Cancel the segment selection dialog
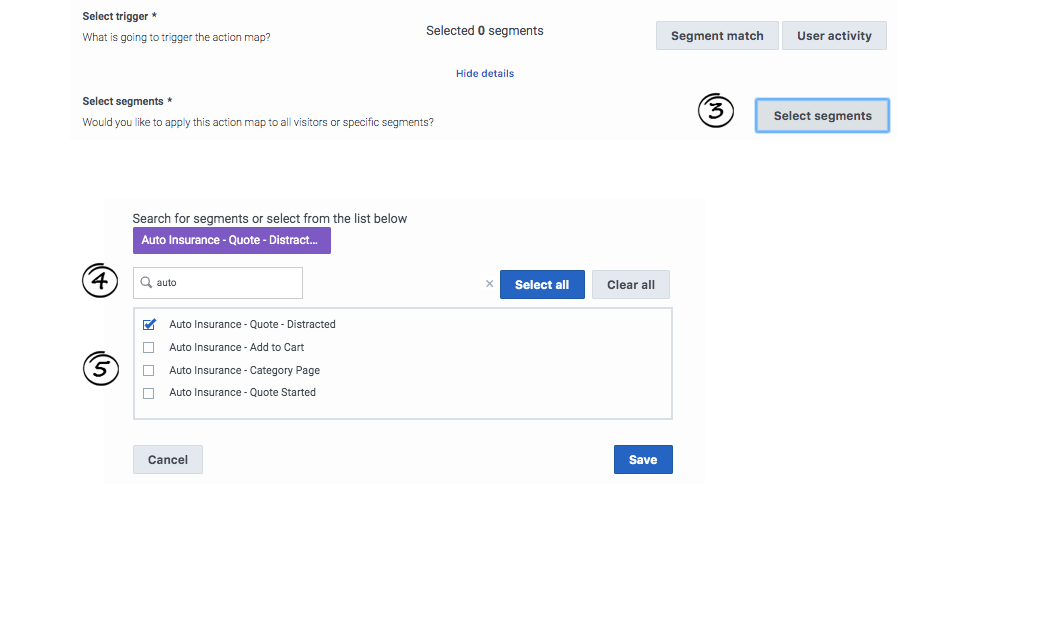 168,459
